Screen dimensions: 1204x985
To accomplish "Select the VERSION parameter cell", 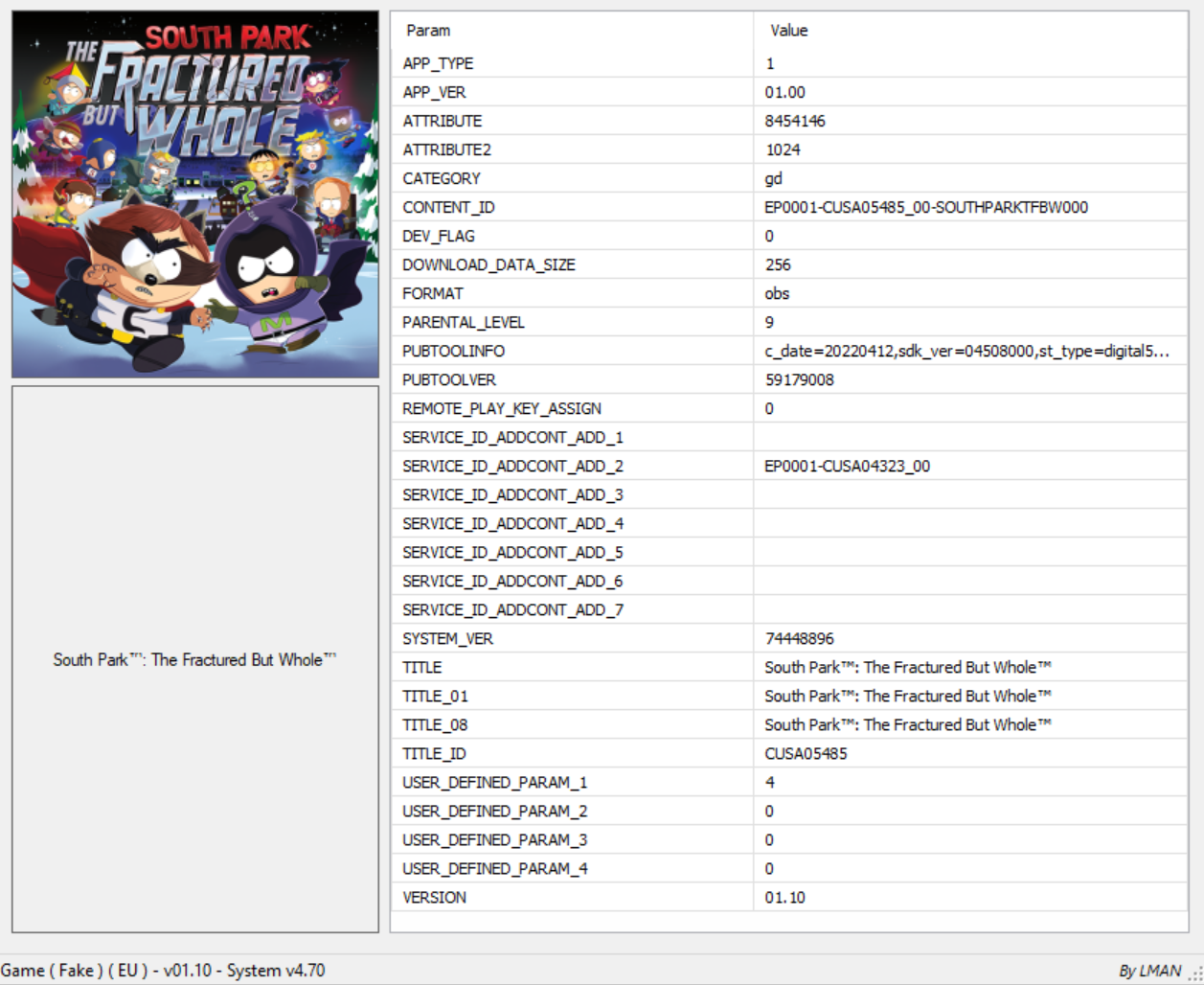I will click(572, 897).
